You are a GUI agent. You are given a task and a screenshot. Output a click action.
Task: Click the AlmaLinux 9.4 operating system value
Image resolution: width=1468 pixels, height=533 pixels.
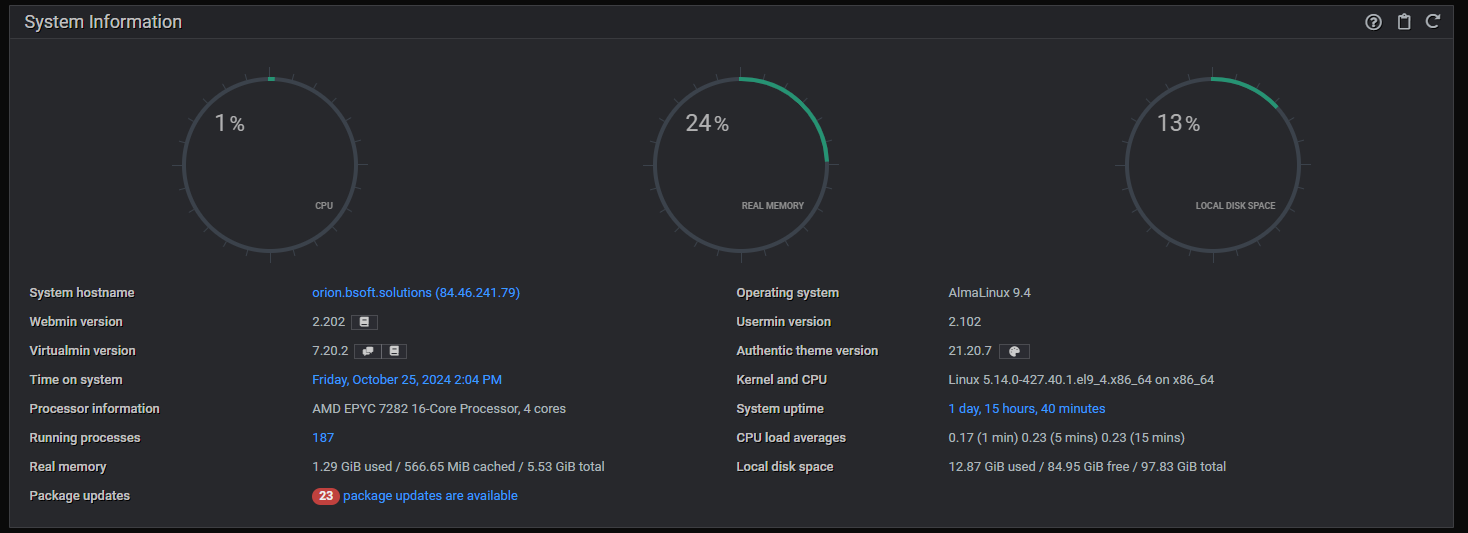click(x=989, y=293)
